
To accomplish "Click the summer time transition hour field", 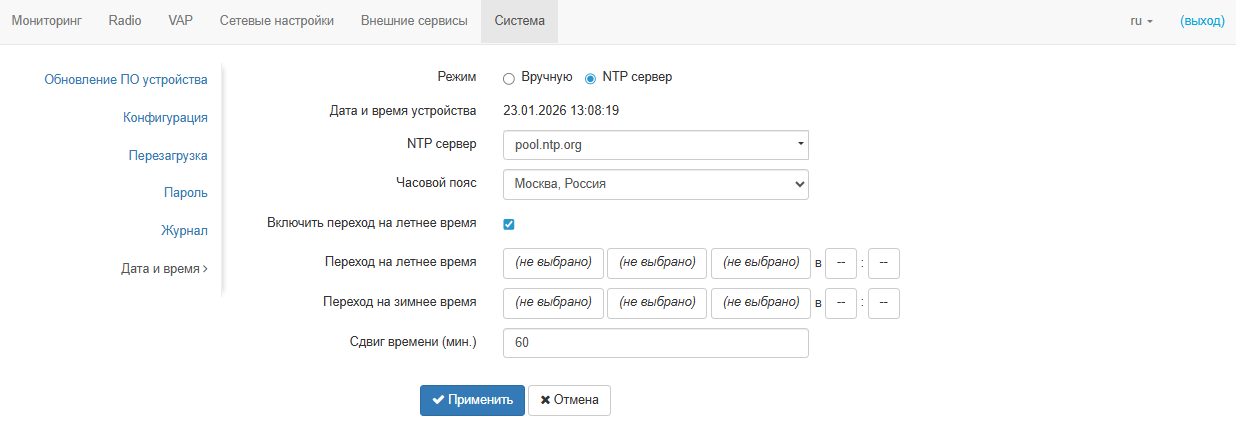I will coord(841,264).
